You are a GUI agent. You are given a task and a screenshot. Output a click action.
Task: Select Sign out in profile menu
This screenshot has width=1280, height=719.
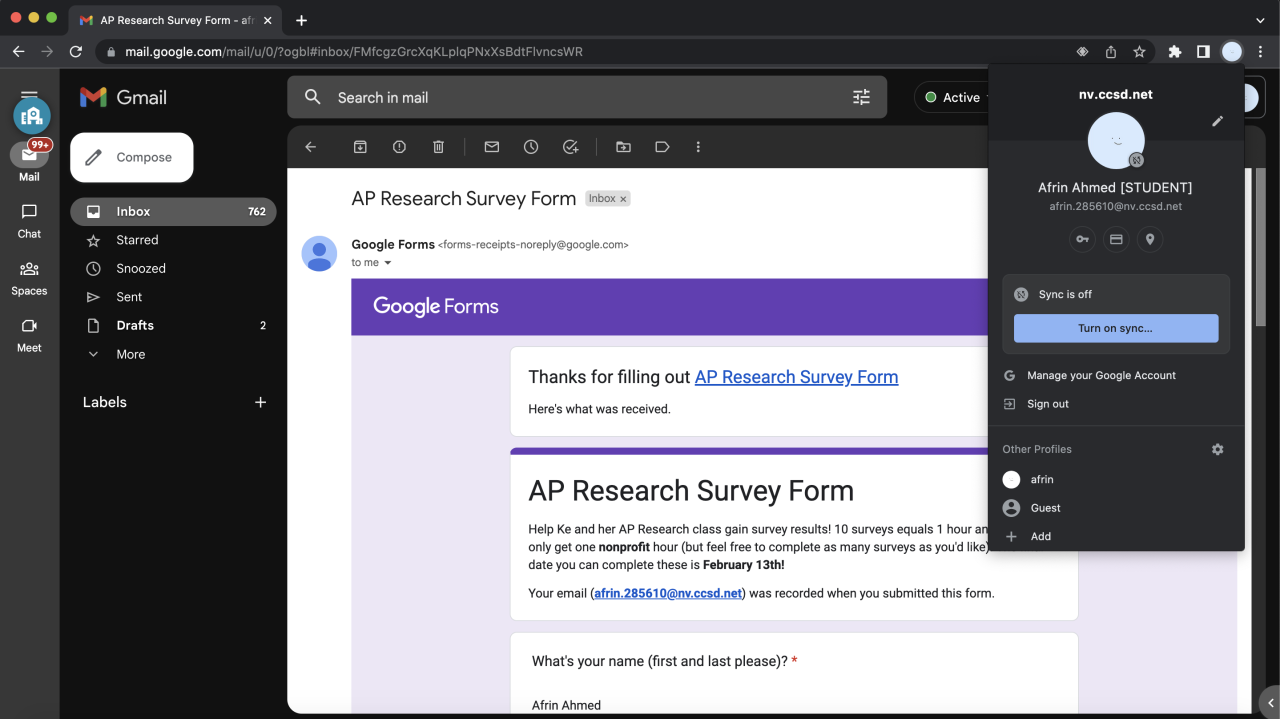coord(1116,404)
